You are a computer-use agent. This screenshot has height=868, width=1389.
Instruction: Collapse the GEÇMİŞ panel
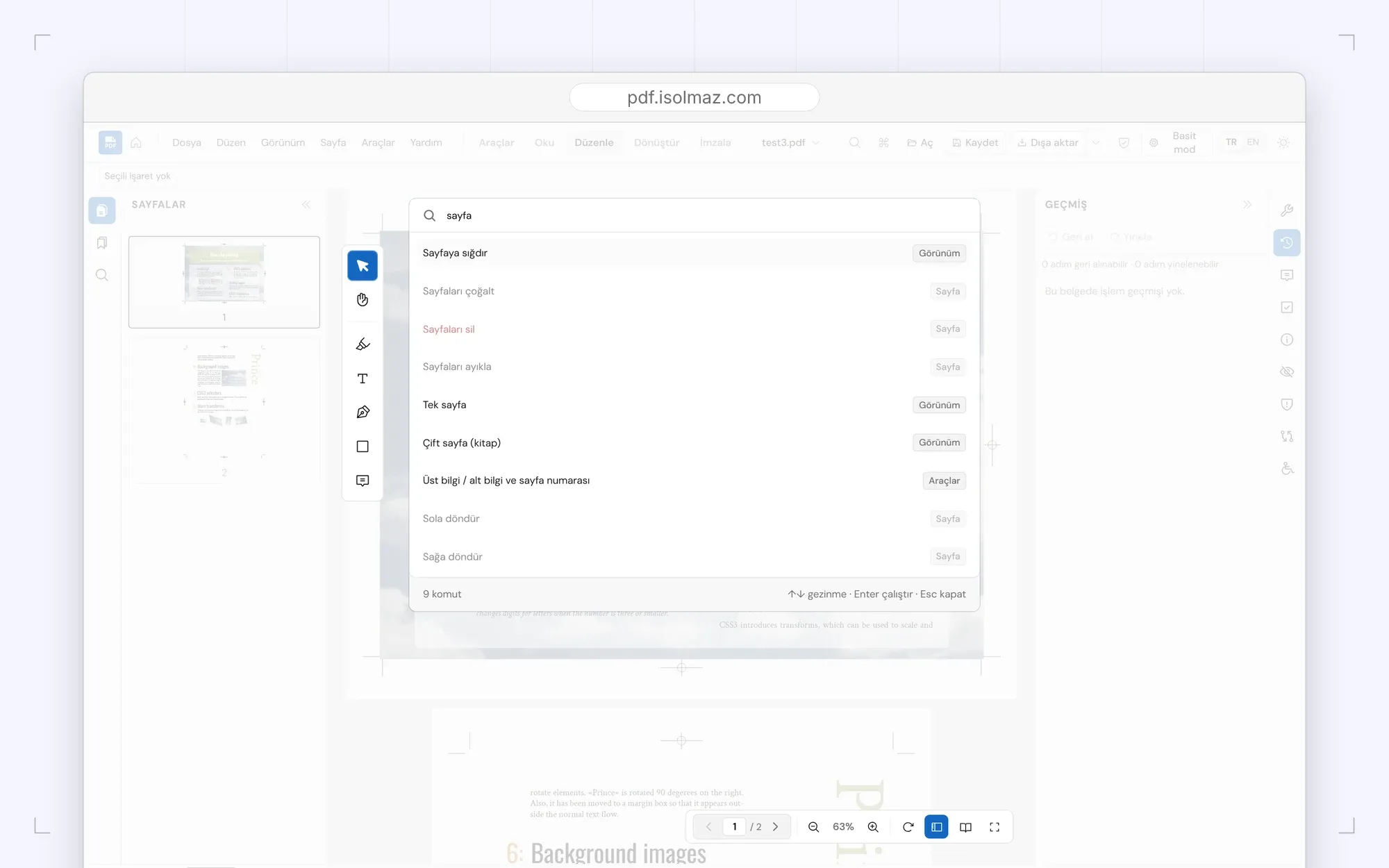[1247, 205]
